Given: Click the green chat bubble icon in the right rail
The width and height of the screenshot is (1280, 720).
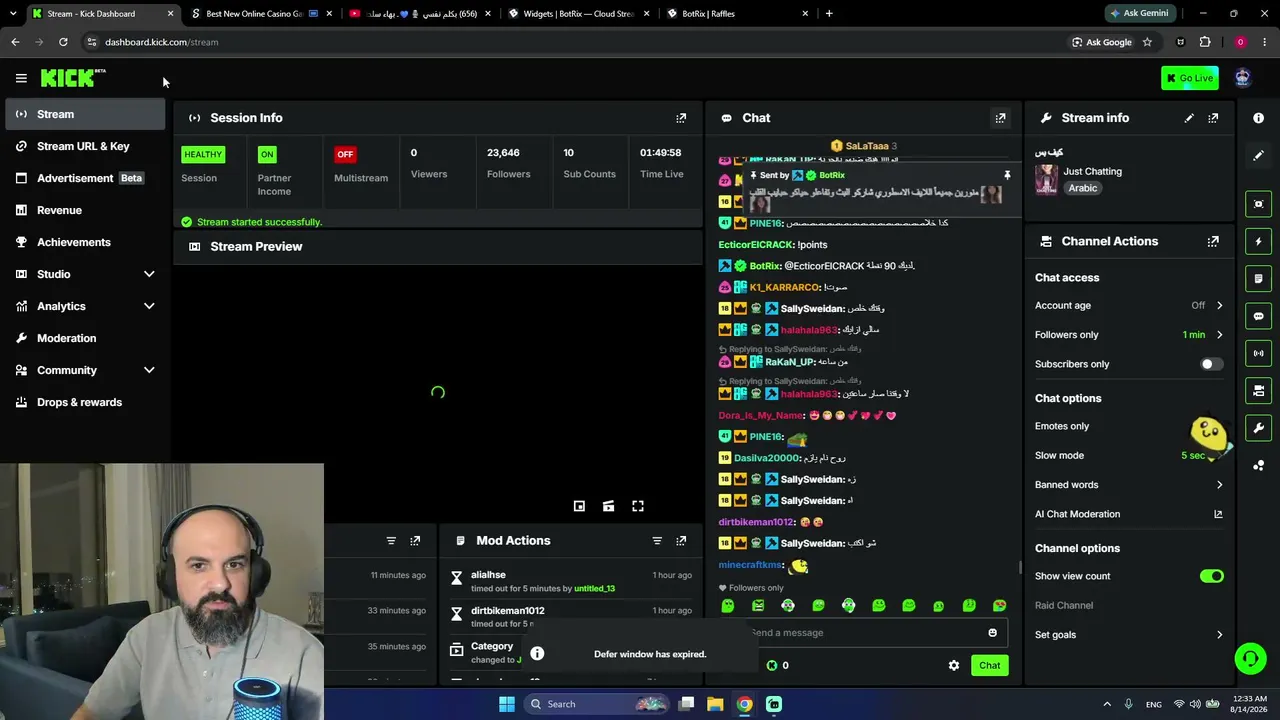Looking at the screenshot, I should click(1258, 316).
